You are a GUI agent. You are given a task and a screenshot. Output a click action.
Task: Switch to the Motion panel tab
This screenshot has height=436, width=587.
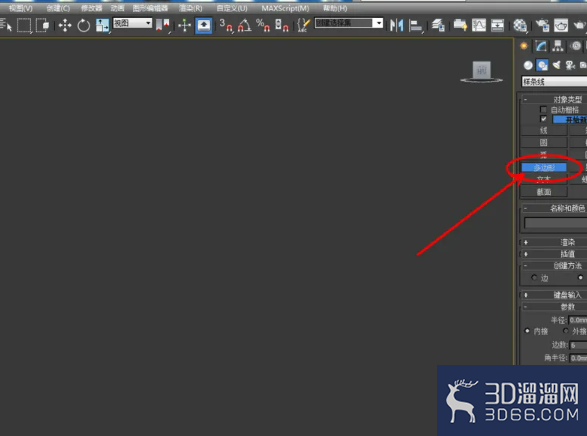[x=576, y=46]
